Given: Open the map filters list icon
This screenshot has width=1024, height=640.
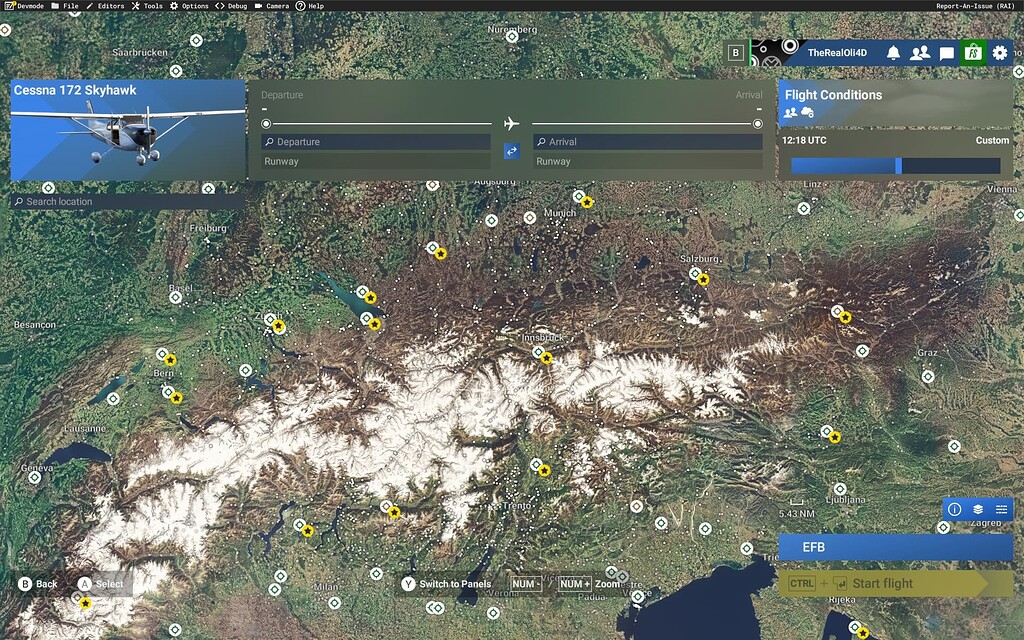Looking at the screenshot, I should [x=1001, y=509].
